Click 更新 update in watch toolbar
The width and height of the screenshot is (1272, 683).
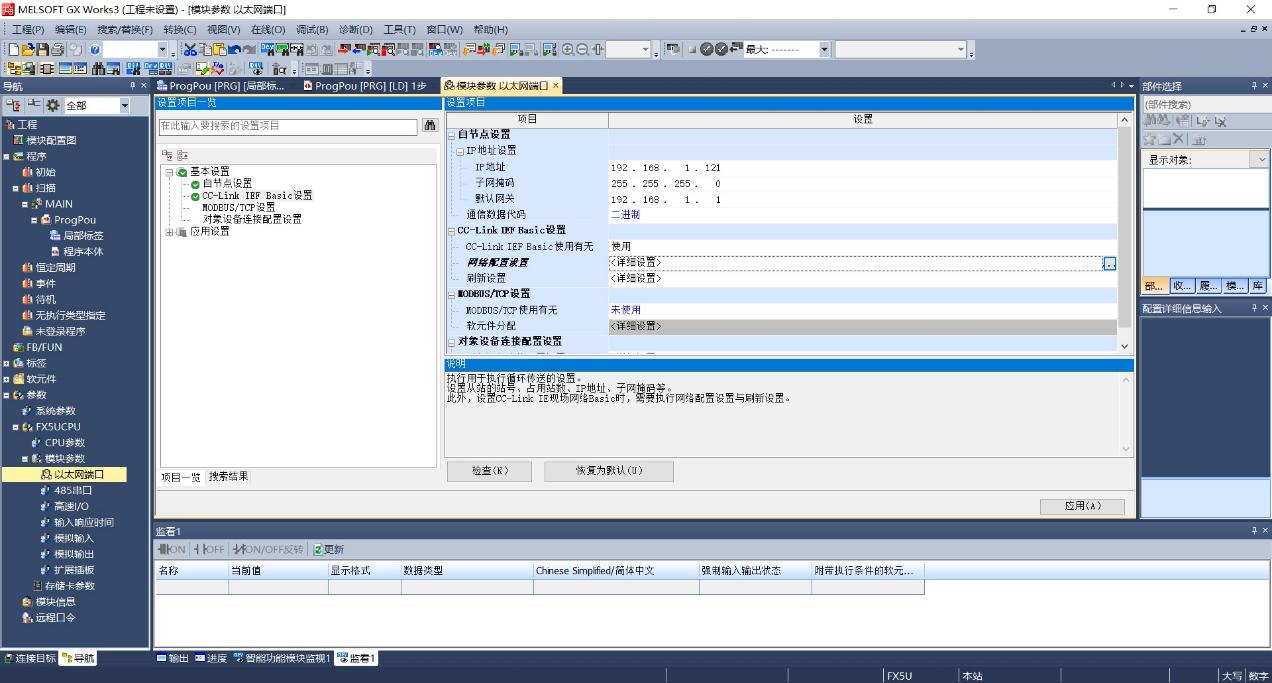pyautogui.click(x=329, y=549)
